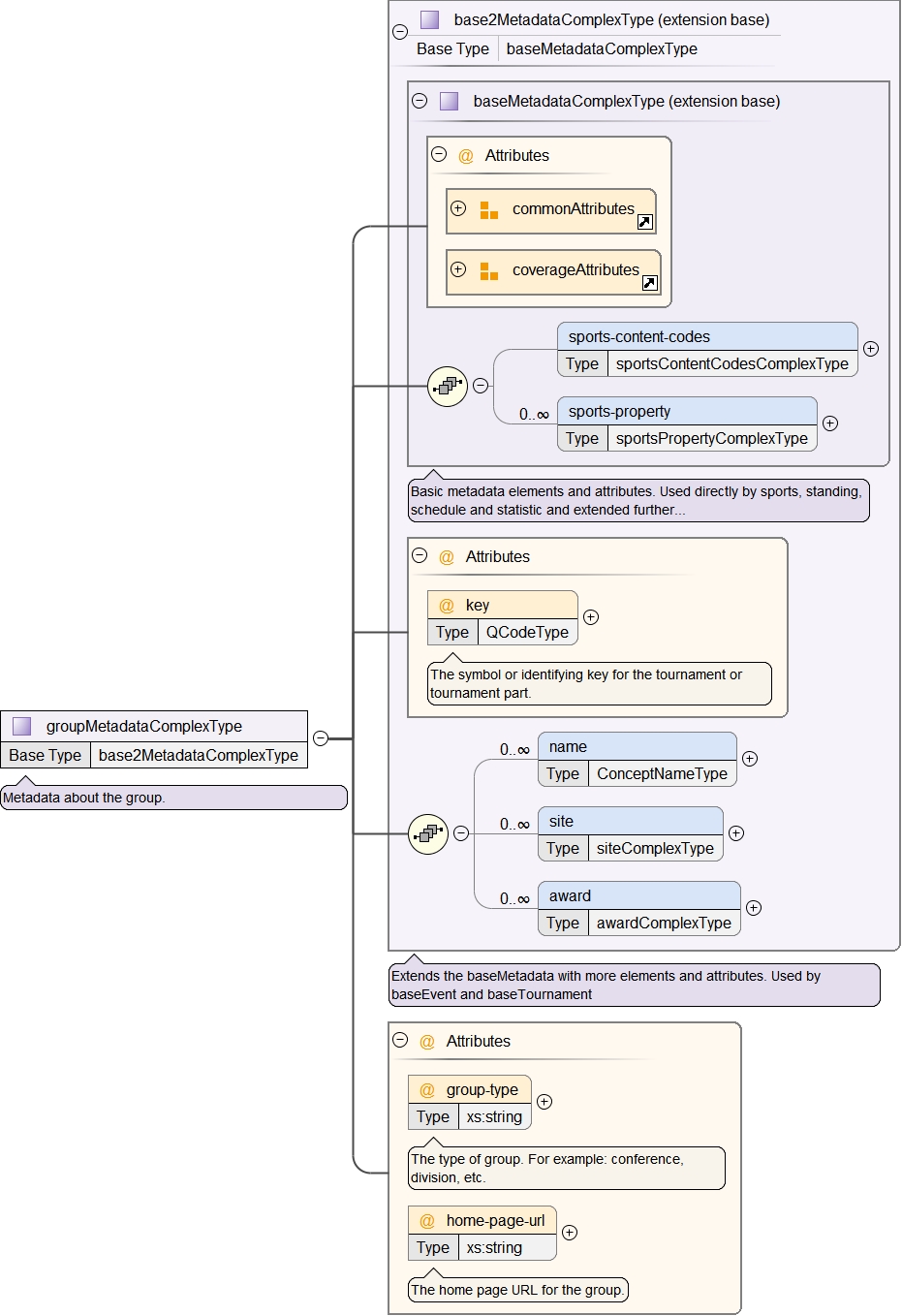Click the baseMetadataComplexType type icon
The image size is (902, 1316).
449,101
